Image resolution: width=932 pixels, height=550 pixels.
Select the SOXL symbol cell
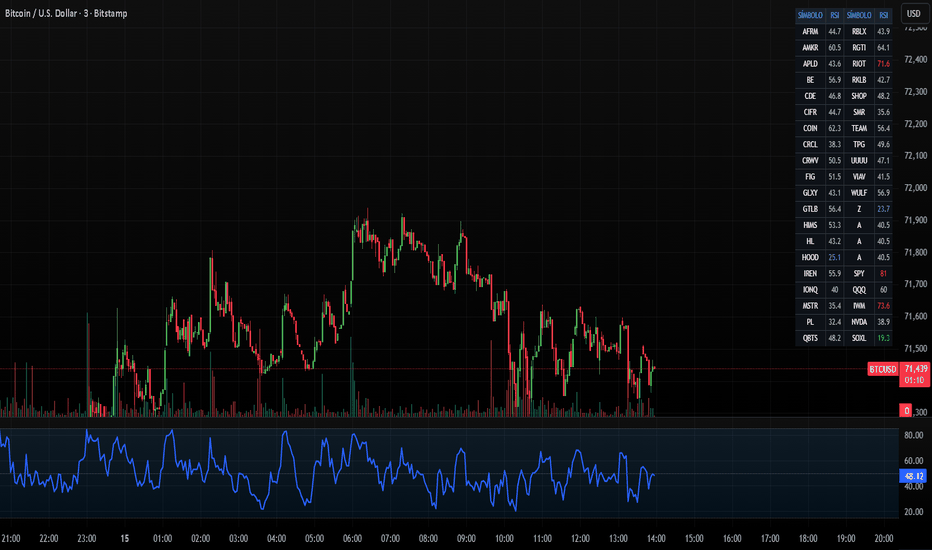[x=859, y=338]
